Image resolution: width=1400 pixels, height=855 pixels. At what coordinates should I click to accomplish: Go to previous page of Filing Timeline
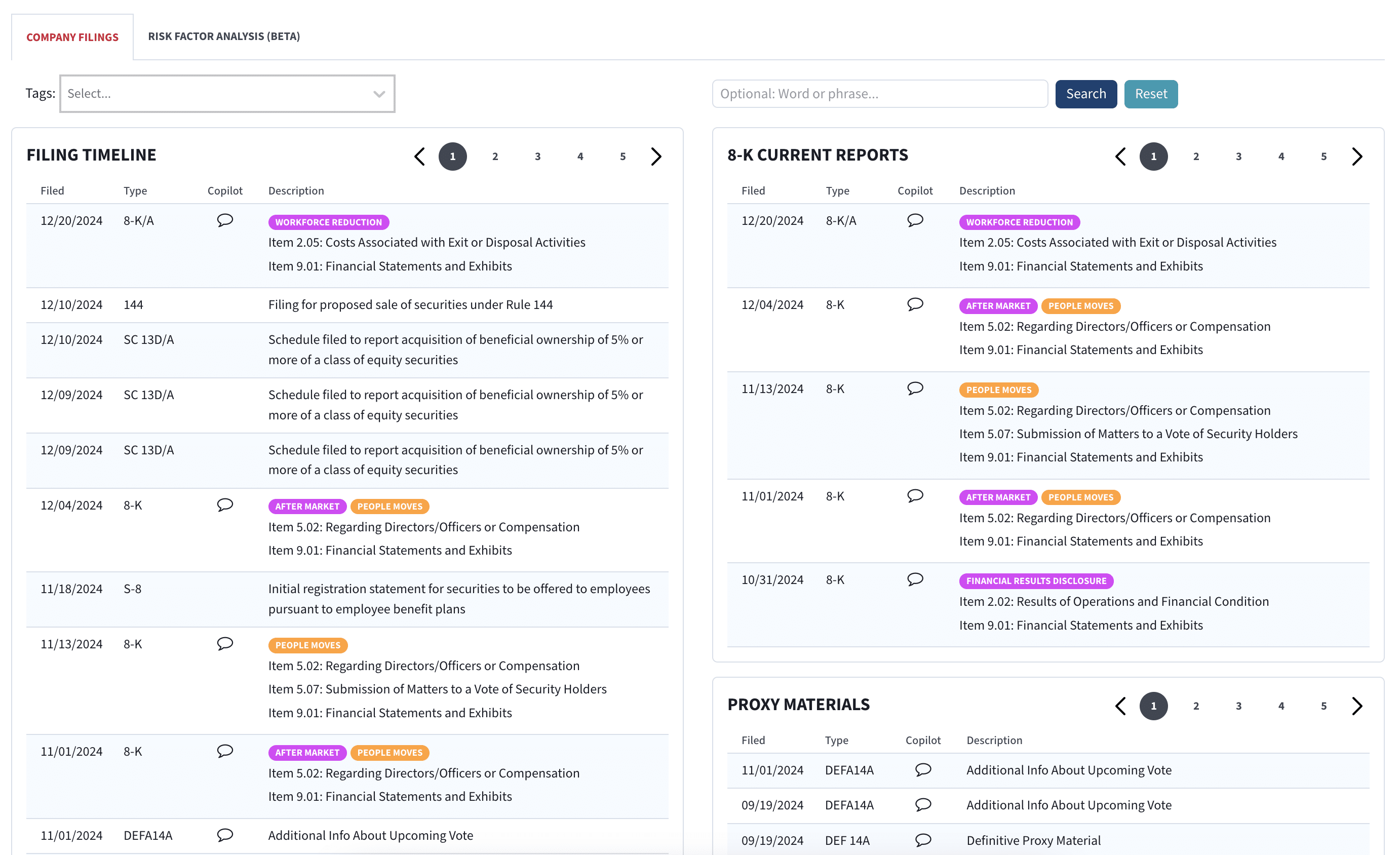[419, 156]
